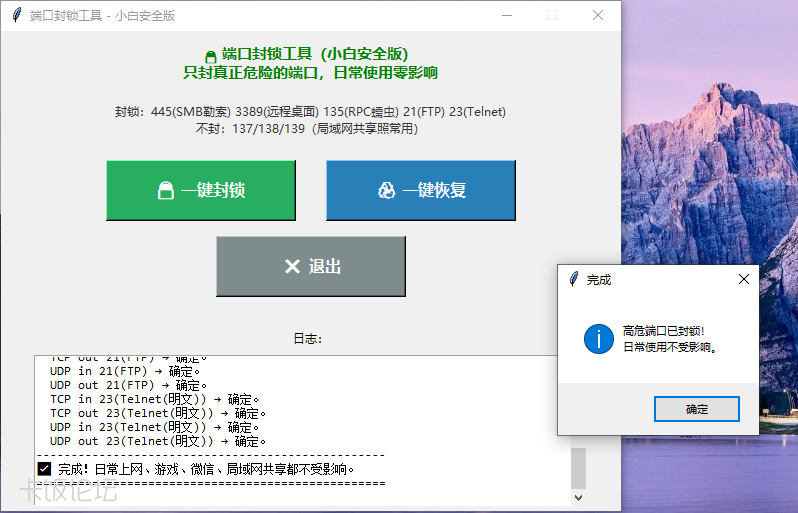Click the feather icon in 完成 dialog title
Image resolution: width=798 pixels, height=513 pixels.
coord(574,279)
